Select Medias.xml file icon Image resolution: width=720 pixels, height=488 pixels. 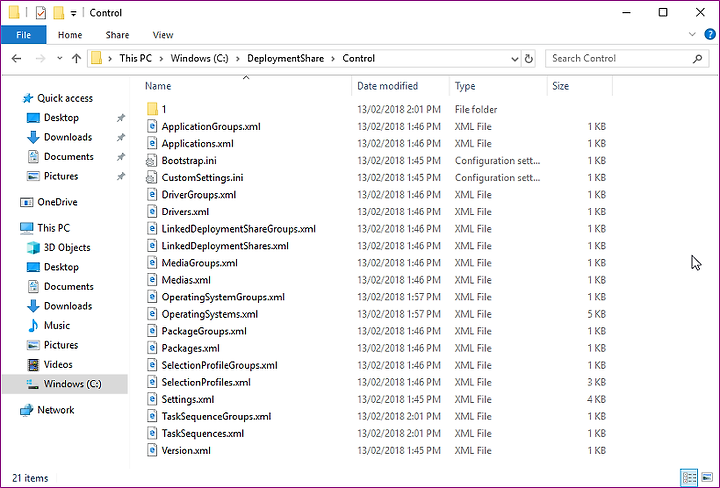pyautogui.click(x=152, y=280)
